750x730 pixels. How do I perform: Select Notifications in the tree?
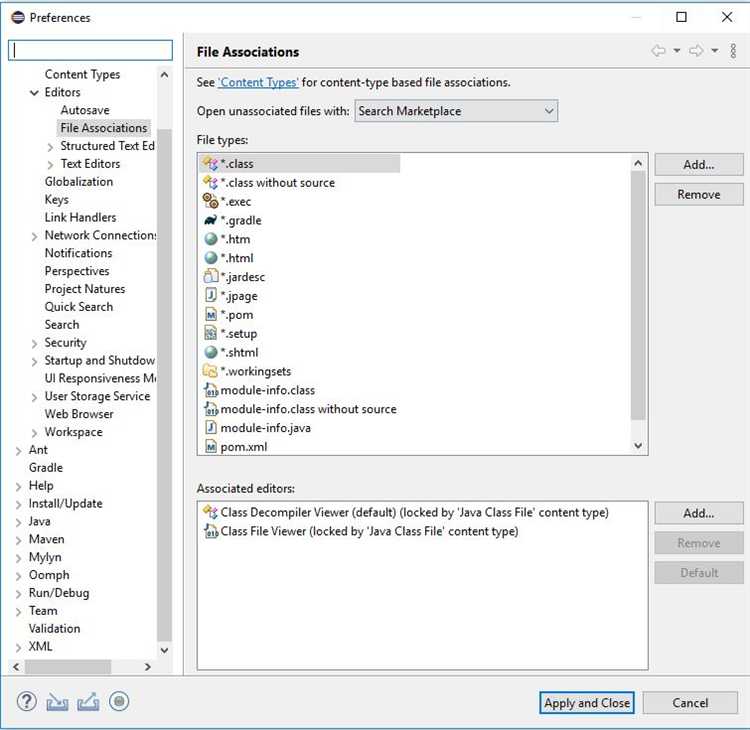click(78, 253)
